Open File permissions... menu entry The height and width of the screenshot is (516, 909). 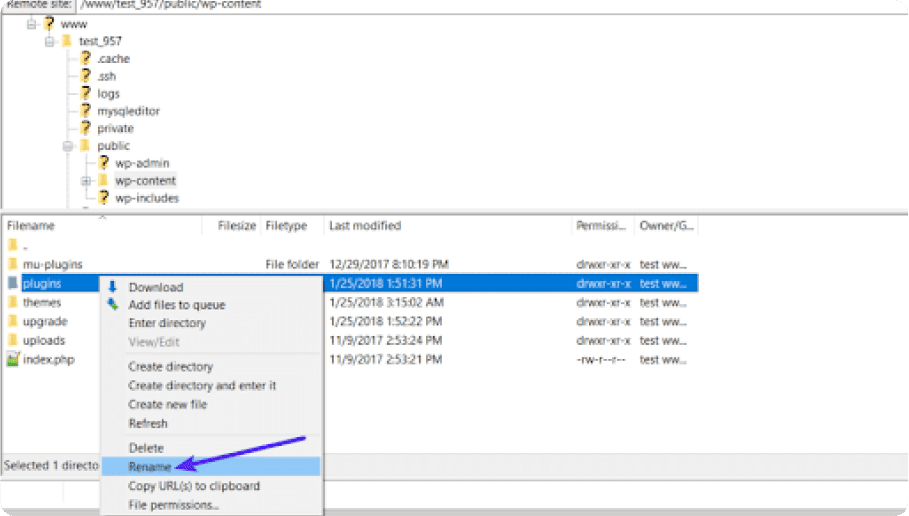click(211, 505)
